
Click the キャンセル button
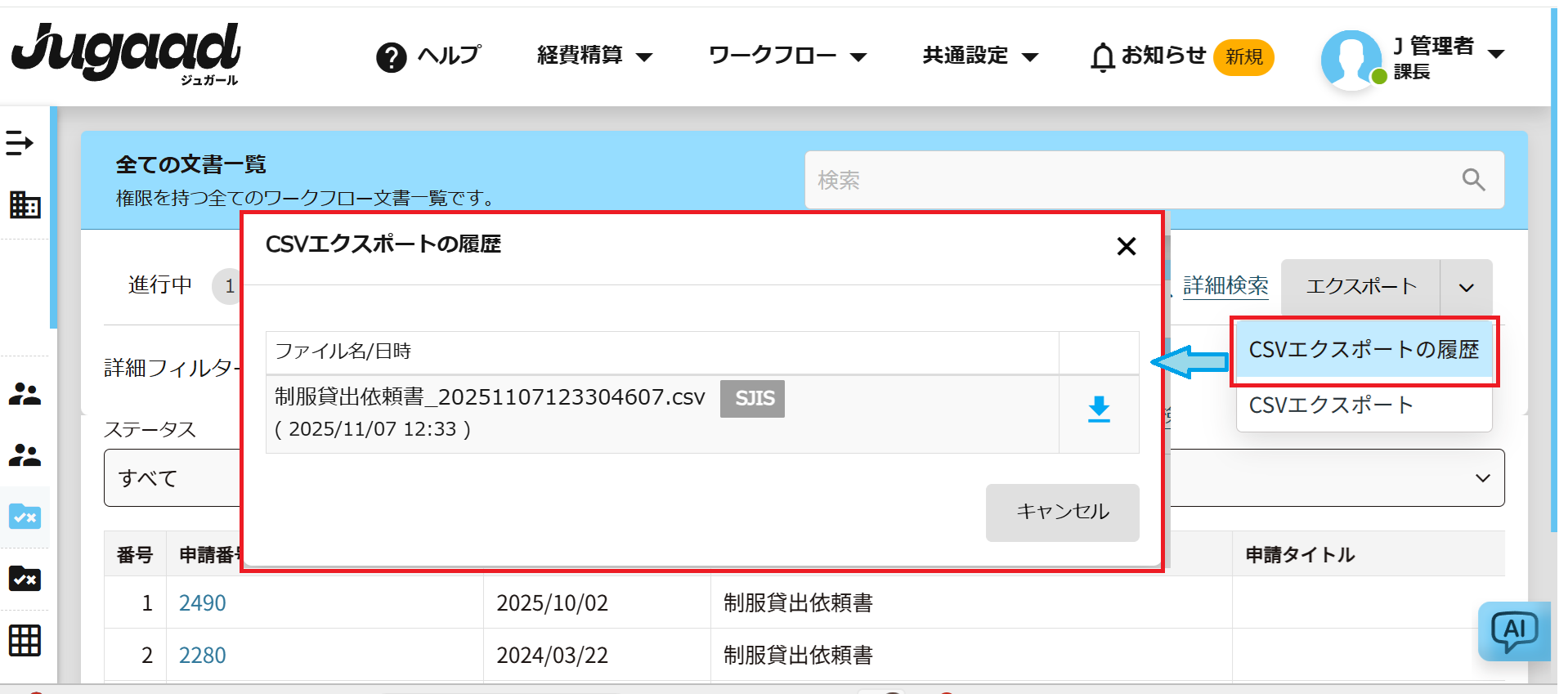point(1062,512)
